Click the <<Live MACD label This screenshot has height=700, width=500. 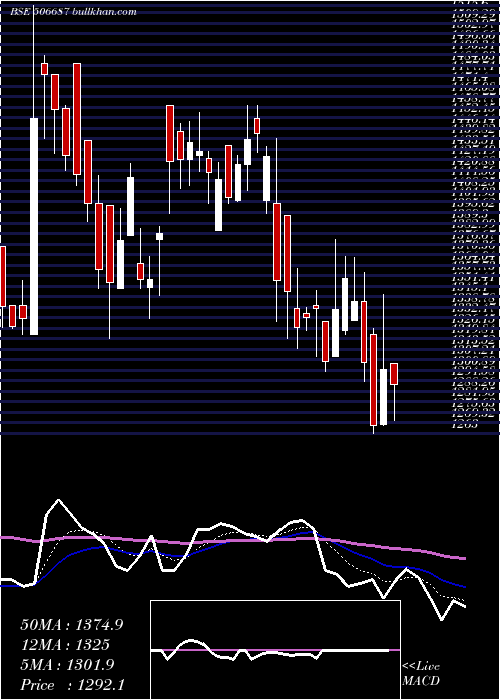click(x=421, y=674)
